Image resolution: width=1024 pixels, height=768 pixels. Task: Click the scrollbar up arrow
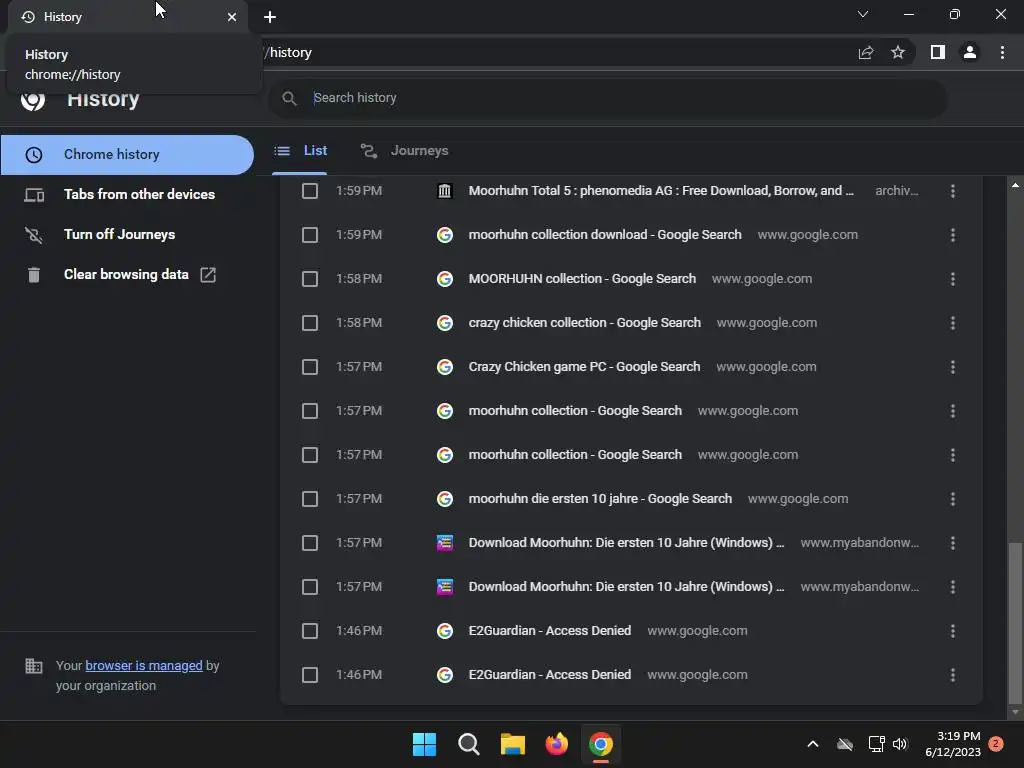(1015, 185)
